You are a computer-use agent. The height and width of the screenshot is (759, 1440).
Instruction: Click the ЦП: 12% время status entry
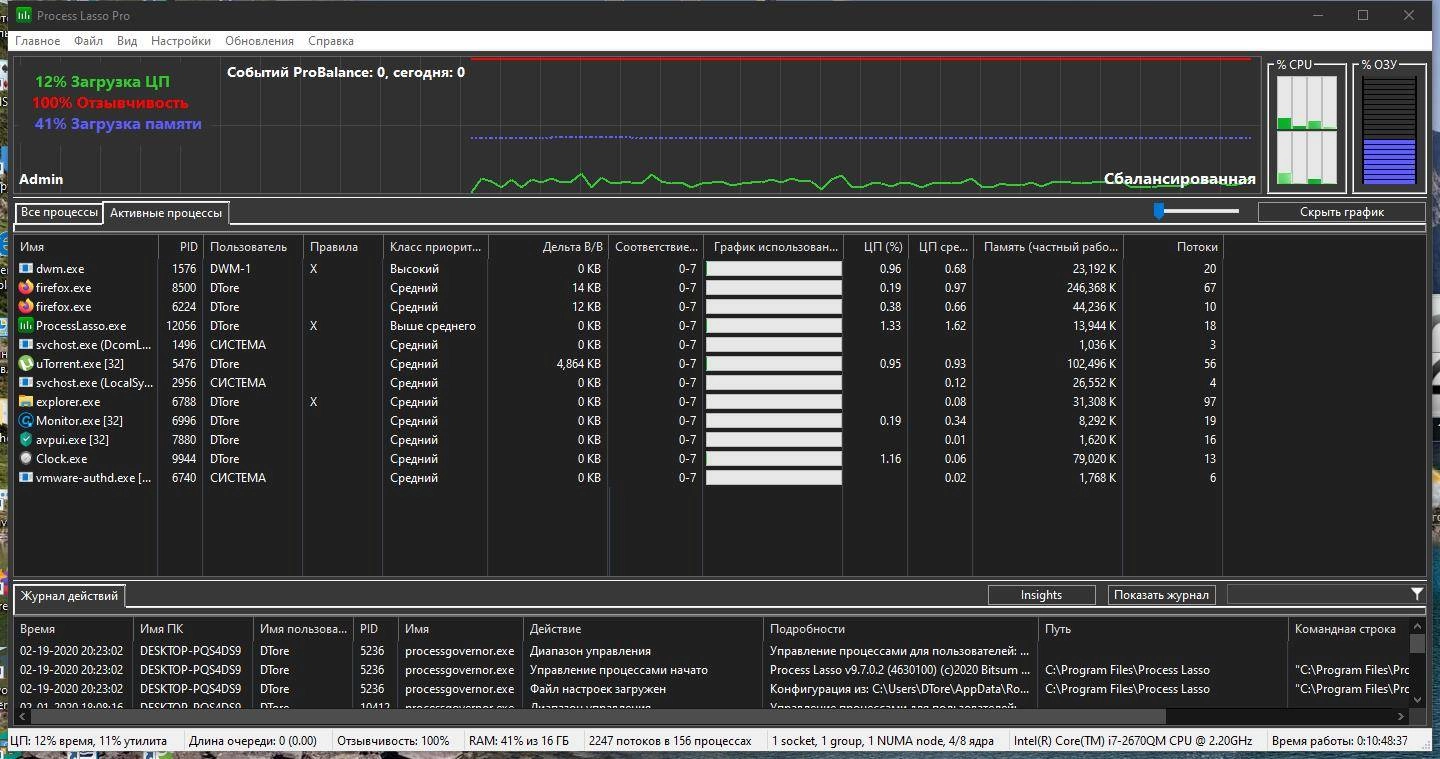tap(89, 741)
